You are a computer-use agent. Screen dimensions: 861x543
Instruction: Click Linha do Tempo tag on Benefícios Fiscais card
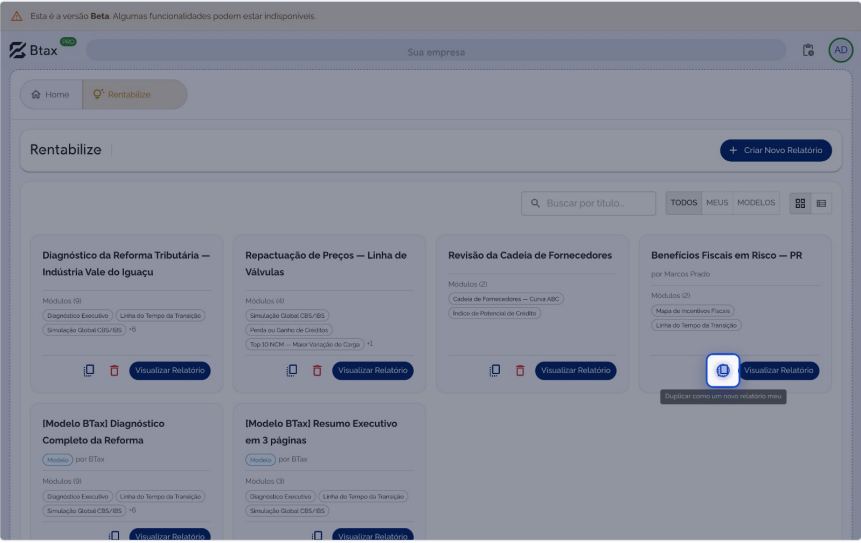[x=696, y=326]
